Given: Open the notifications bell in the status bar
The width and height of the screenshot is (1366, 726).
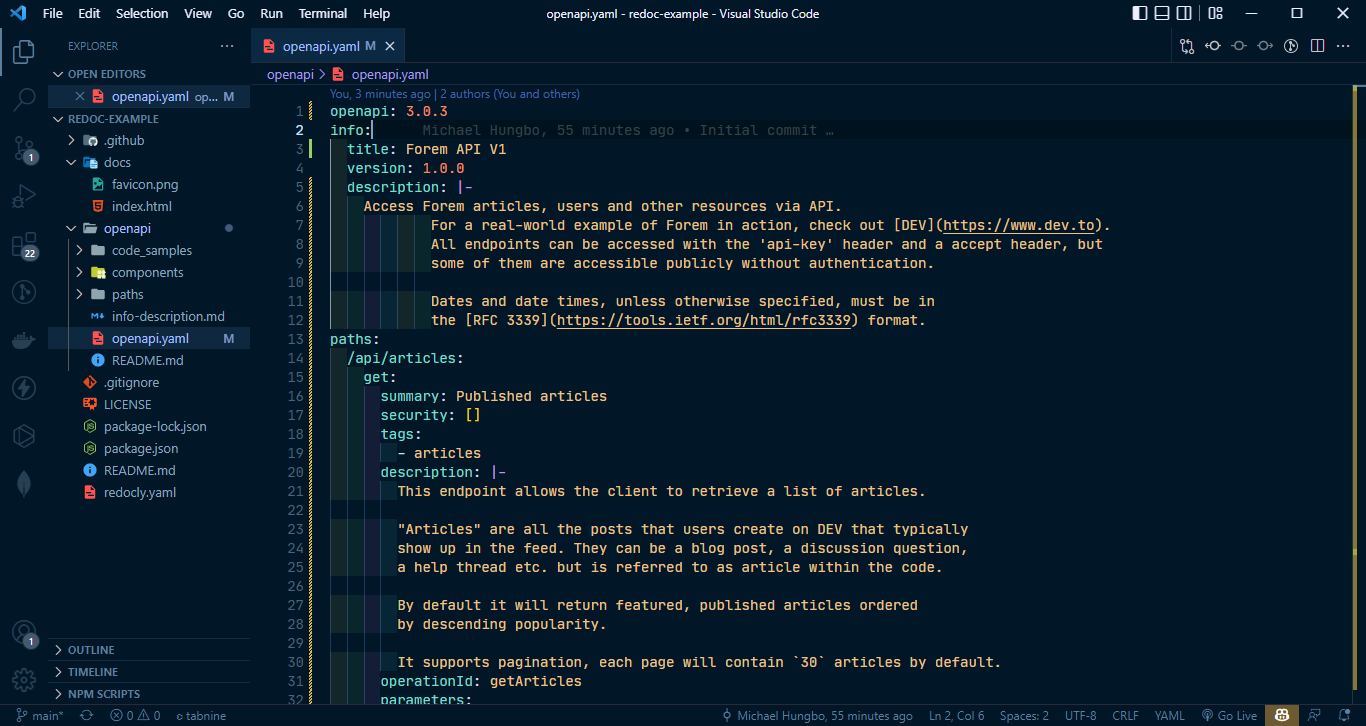Looking at the screenshot, I should point(1344,715).
